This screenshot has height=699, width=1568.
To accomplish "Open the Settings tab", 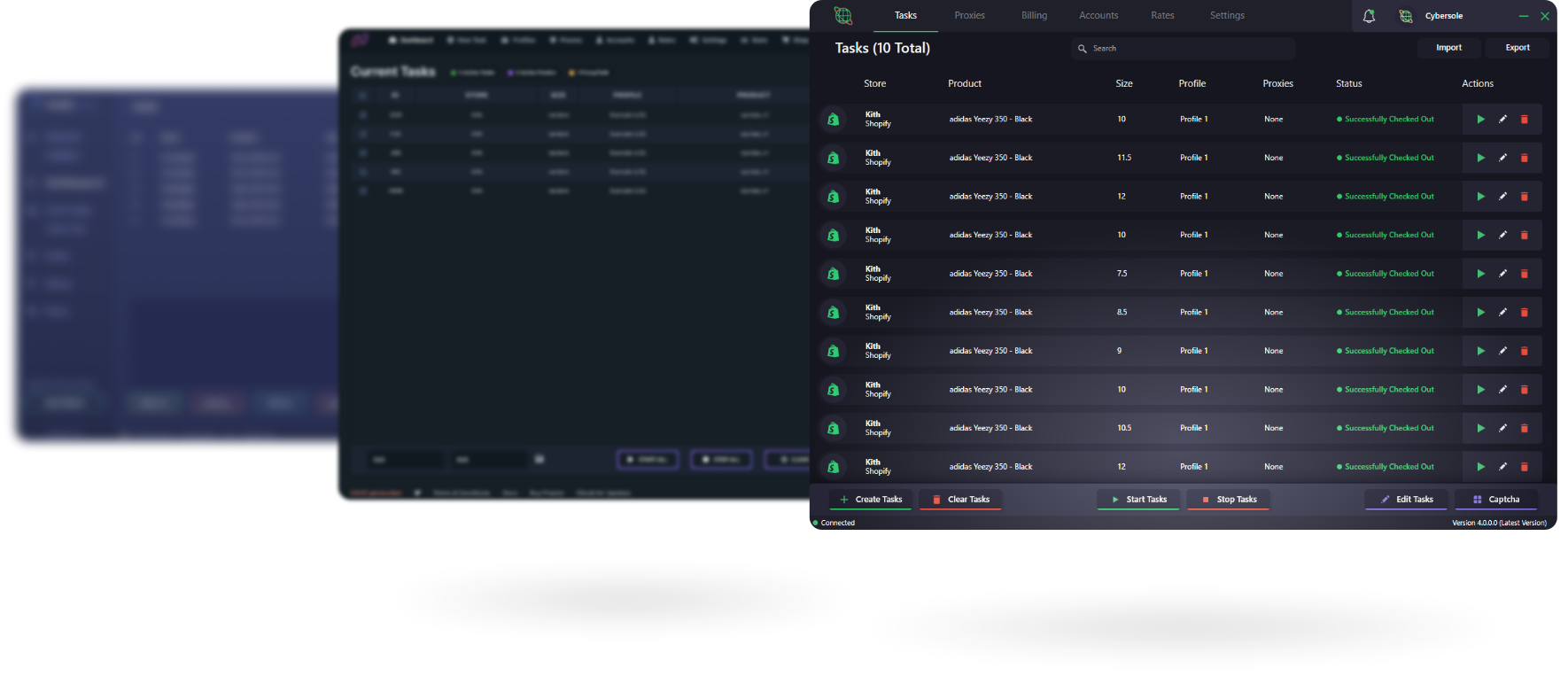I will click(1227, 16).
